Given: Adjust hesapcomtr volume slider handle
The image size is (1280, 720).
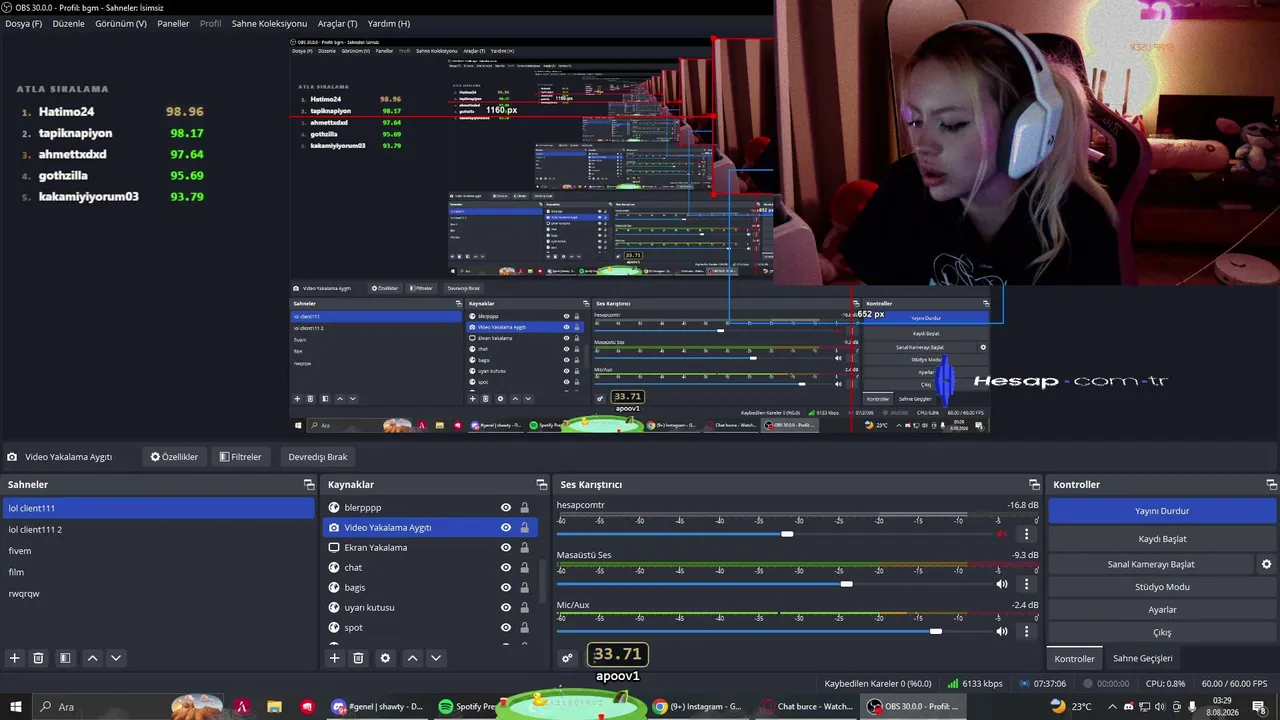Looking at the screenshot, I should pyautogui.click(x=787, y=534).
